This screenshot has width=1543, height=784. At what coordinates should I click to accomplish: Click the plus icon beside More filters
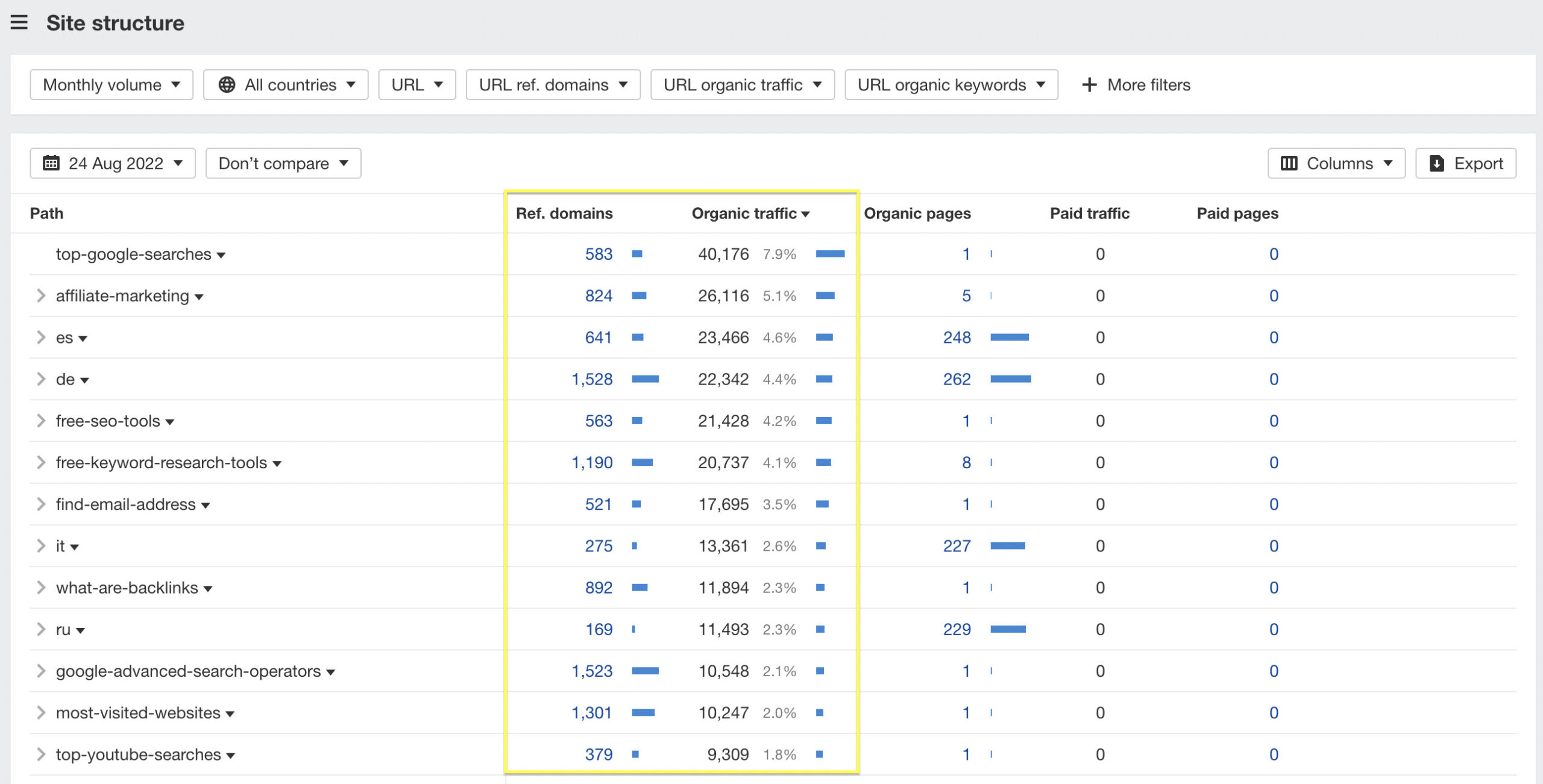point(1090,84)
